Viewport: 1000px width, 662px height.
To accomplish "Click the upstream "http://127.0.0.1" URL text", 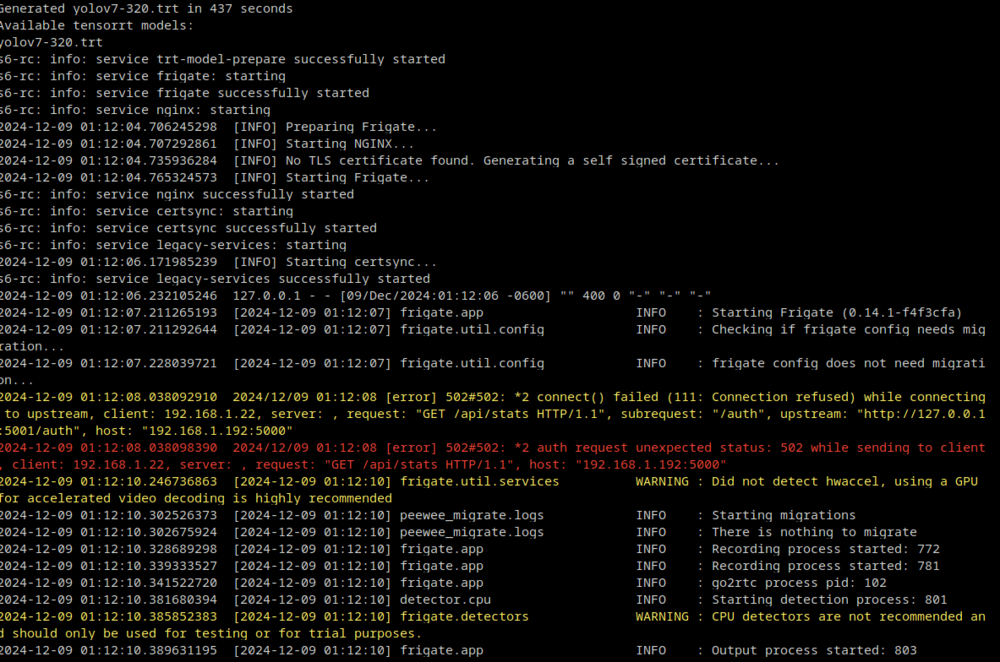I will [921, 414].
